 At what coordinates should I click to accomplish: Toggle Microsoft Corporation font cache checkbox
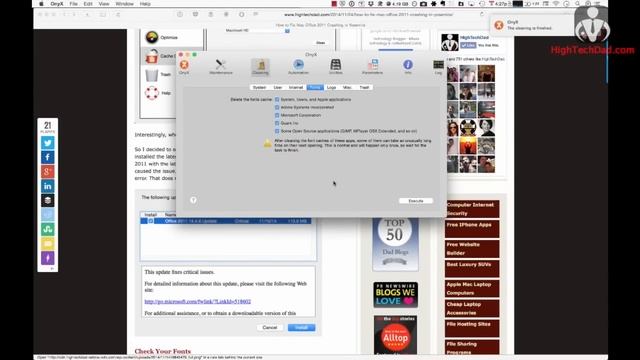pos(277,115)
